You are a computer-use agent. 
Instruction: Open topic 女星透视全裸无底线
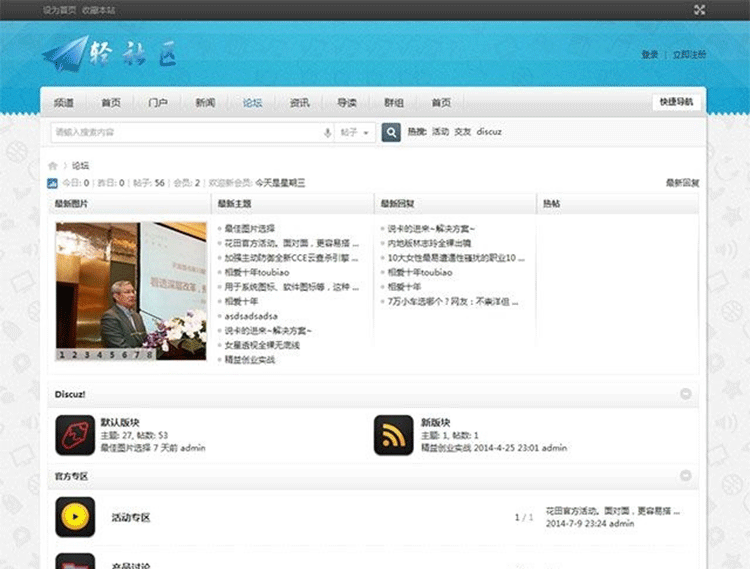262,345
